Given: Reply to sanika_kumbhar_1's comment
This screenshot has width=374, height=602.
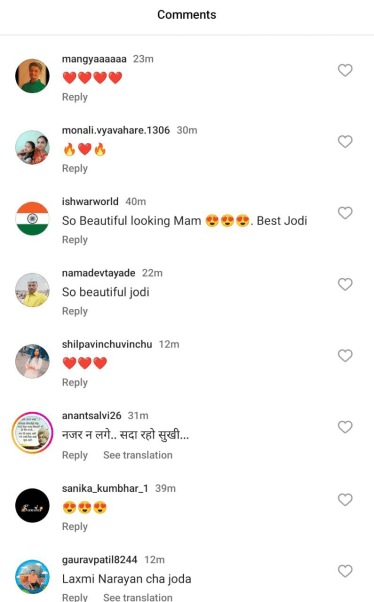Looking at the screenshot, I should 75,527.
